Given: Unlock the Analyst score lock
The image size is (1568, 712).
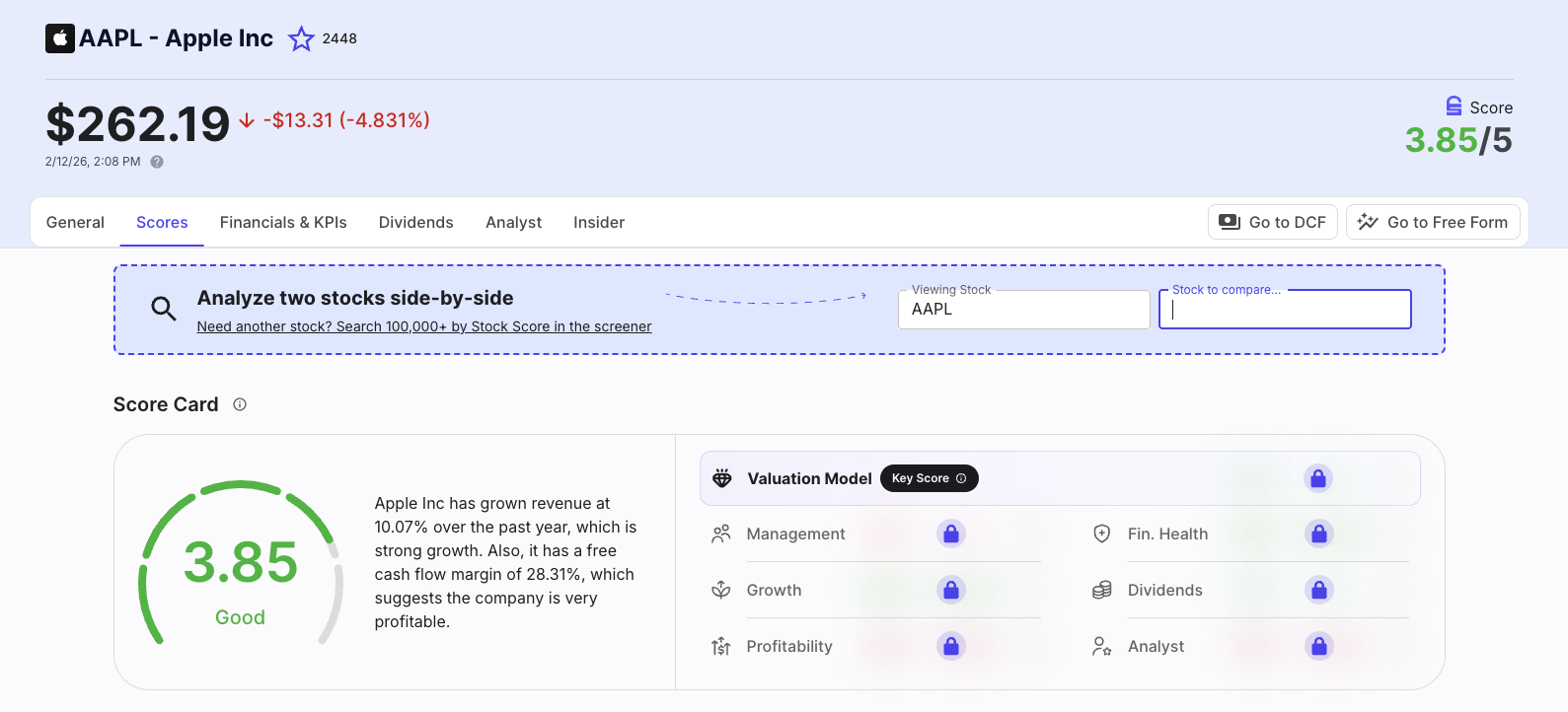Looking at the screenshot, I should [x=1319, y=646].
